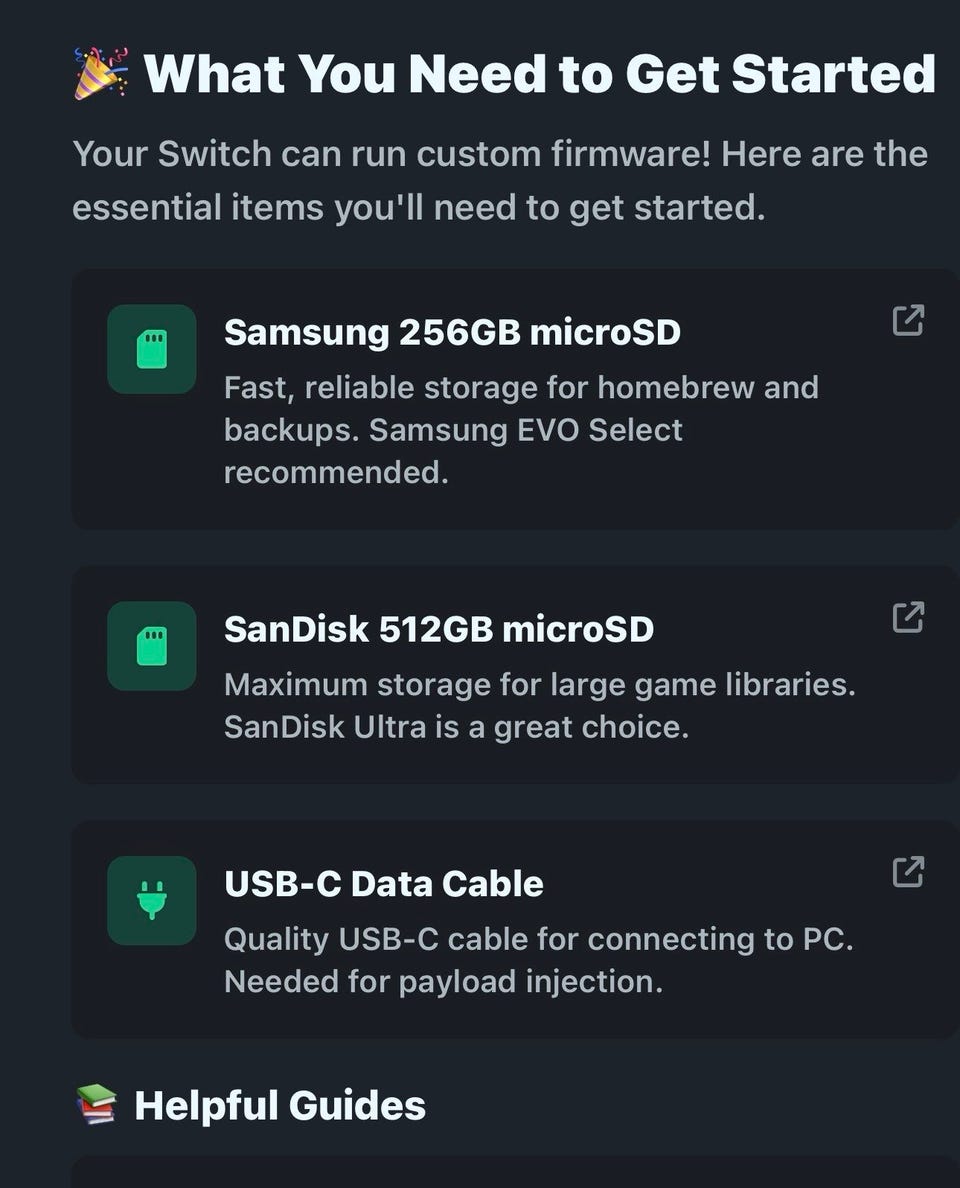Select the SanDisk 512GB microSD title

439,629
